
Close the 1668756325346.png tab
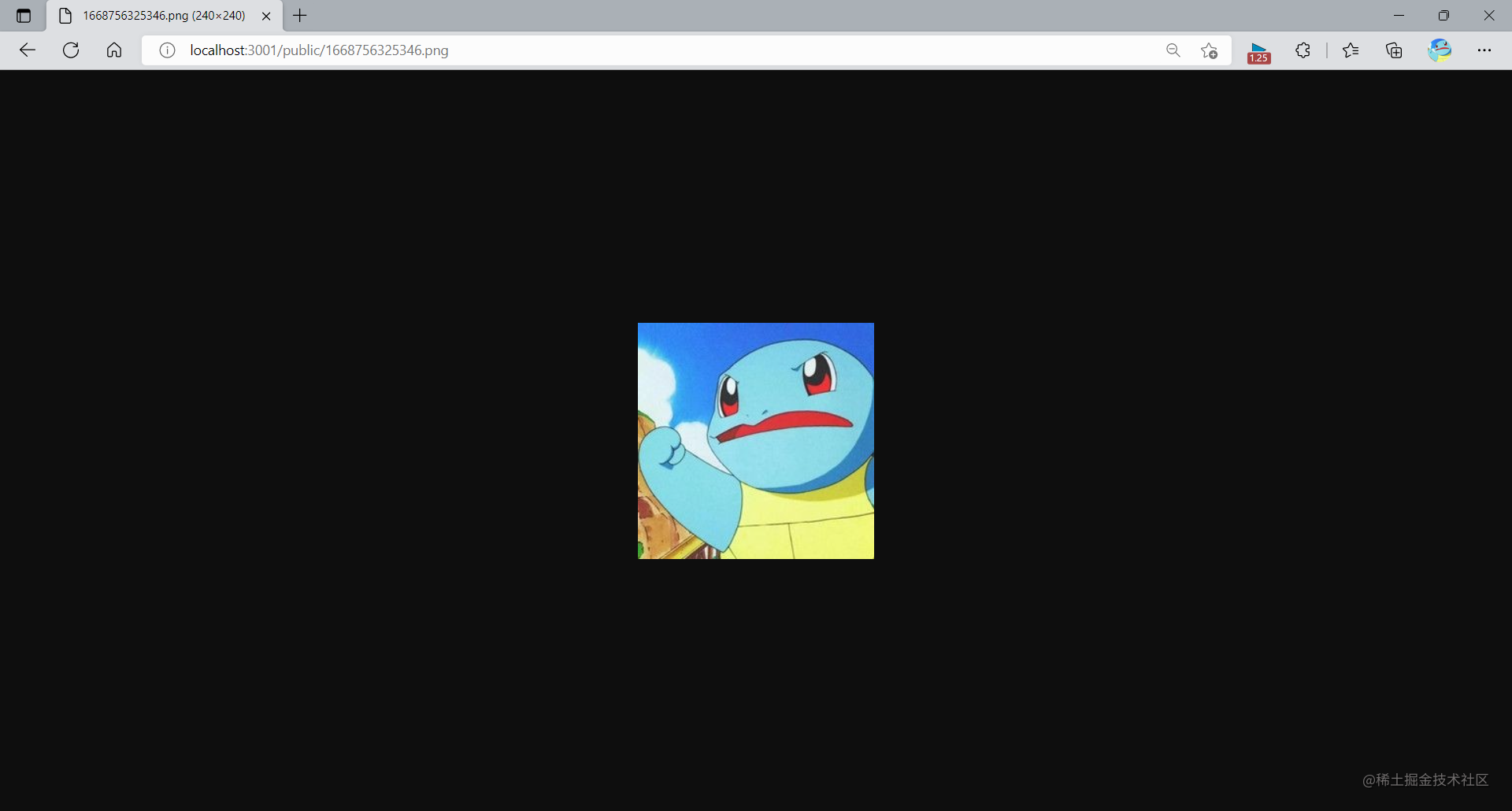click(x=266, y=15)
